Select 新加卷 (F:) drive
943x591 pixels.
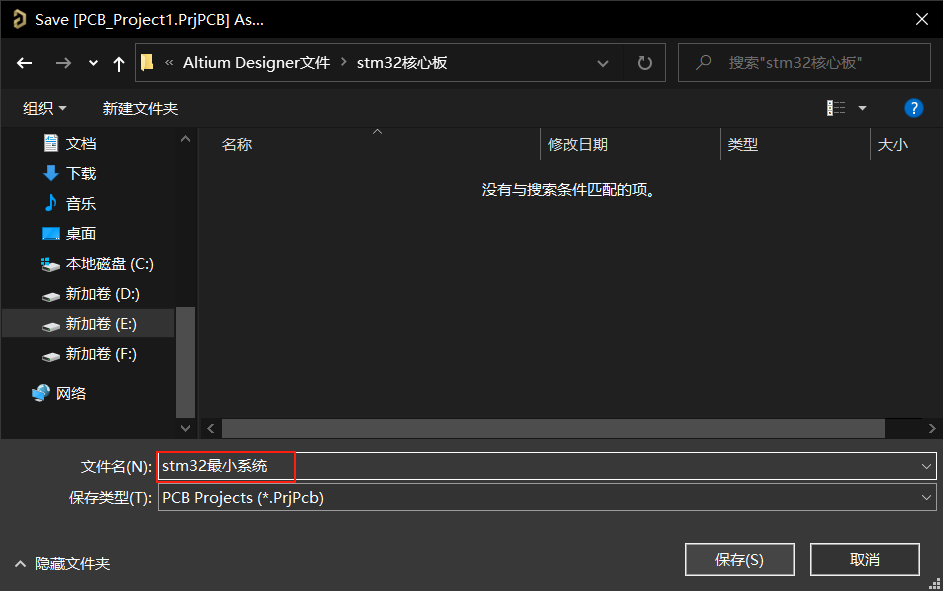101,354
